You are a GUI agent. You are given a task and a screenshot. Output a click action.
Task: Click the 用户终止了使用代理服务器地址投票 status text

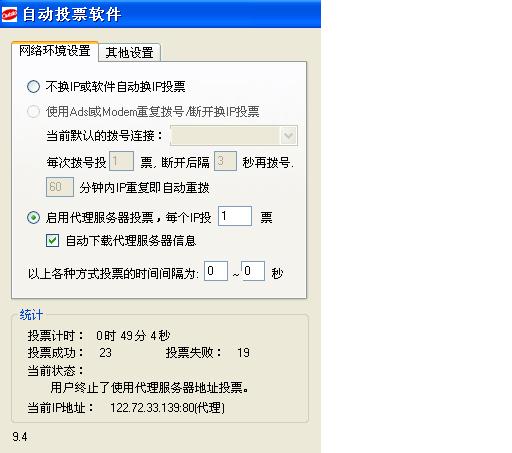coord(149,388)
